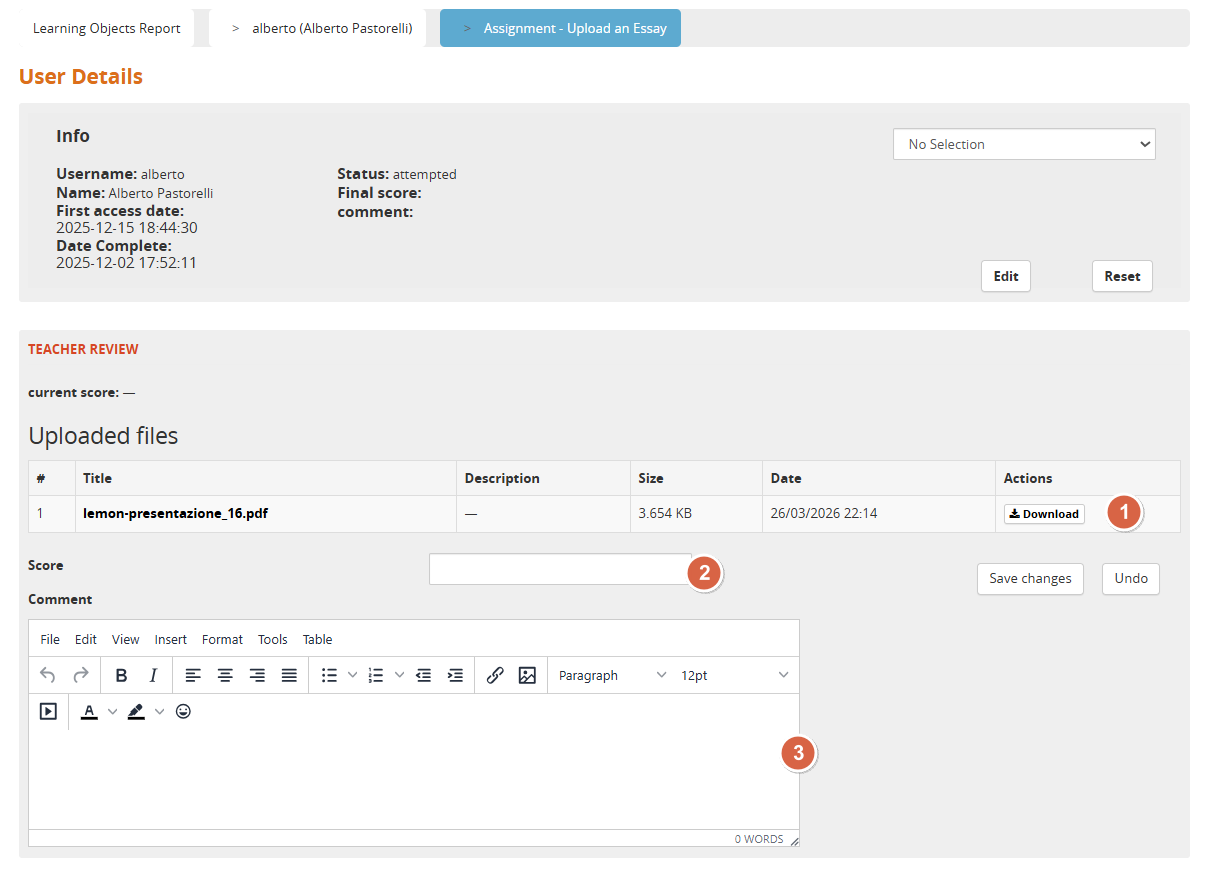1219x887 pixels.
Task: Apply the text color button
Action: click(89, 711)
